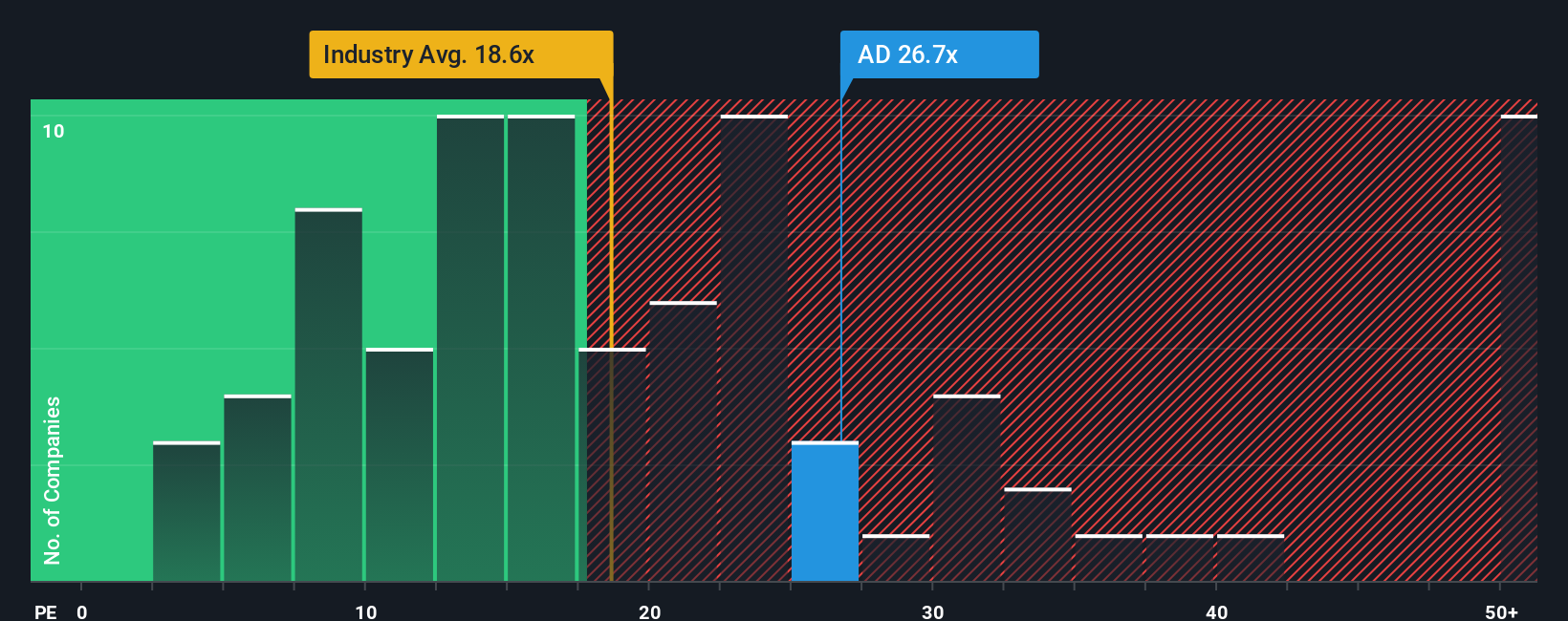This screenshot has height=621, width=1568.
Task: Click the 50+ PE bar at the chart's far end
Action: click(x=1519, y=348)
